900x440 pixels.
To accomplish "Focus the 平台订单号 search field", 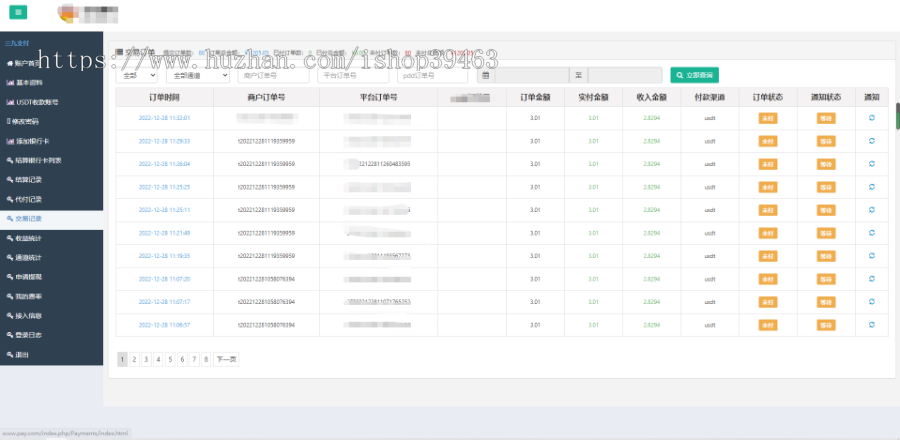I will [x=353, y=75].
